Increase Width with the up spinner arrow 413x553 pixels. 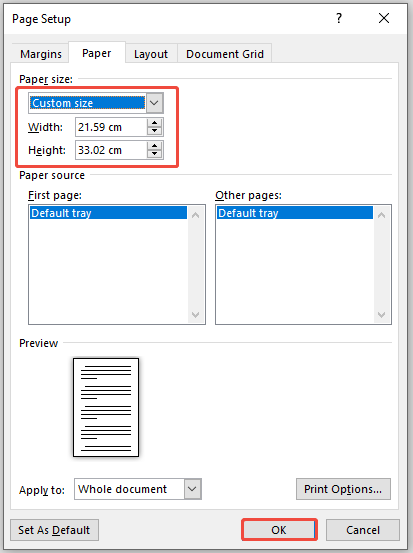click(154, 123)
